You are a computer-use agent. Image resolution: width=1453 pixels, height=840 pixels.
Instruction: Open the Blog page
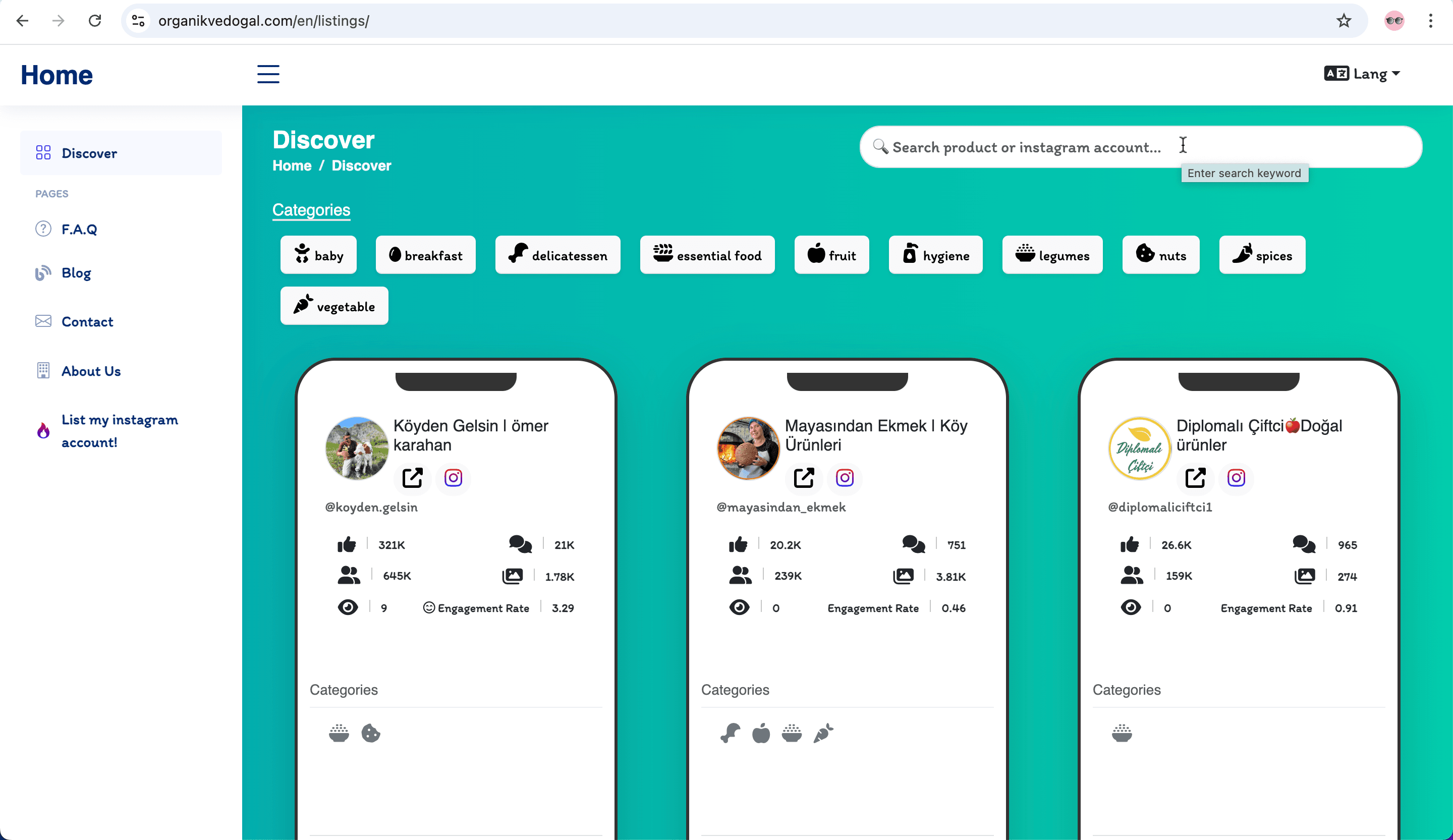tap(76, 273)
